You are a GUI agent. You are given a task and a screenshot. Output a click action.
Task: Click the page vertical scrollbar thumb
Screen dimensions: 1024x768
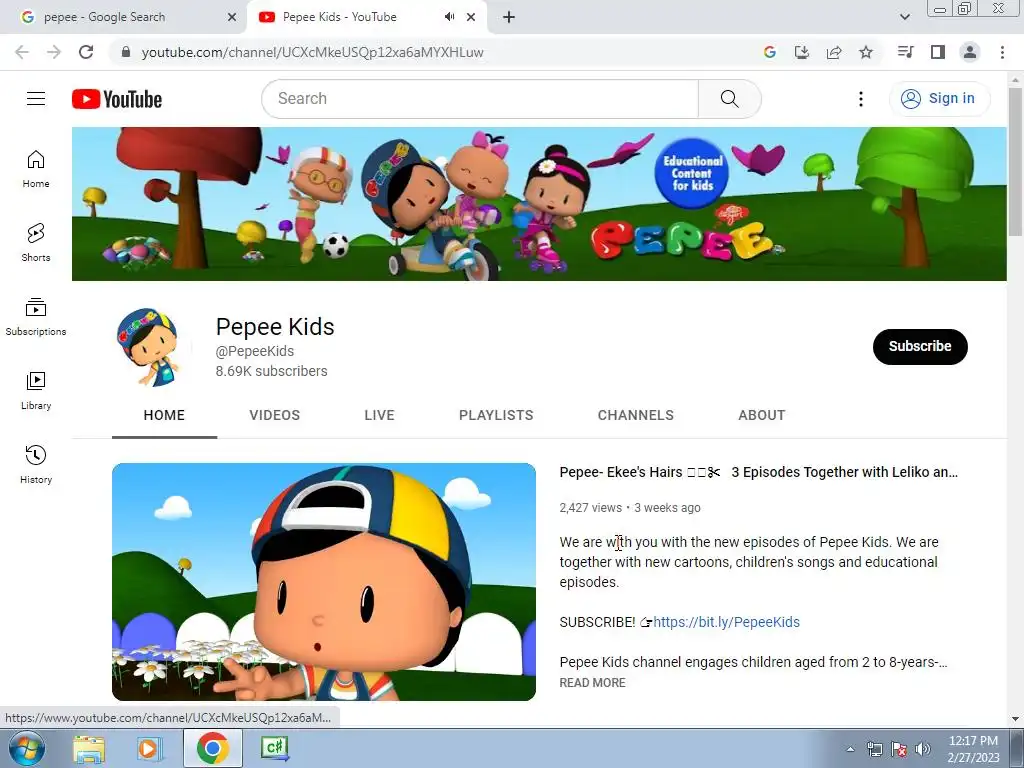1016,162
